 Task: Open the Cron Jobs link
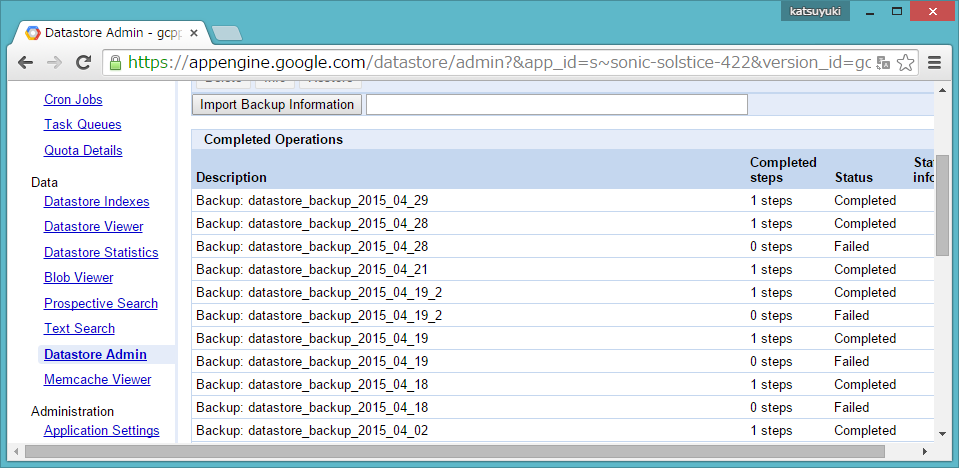73,100
